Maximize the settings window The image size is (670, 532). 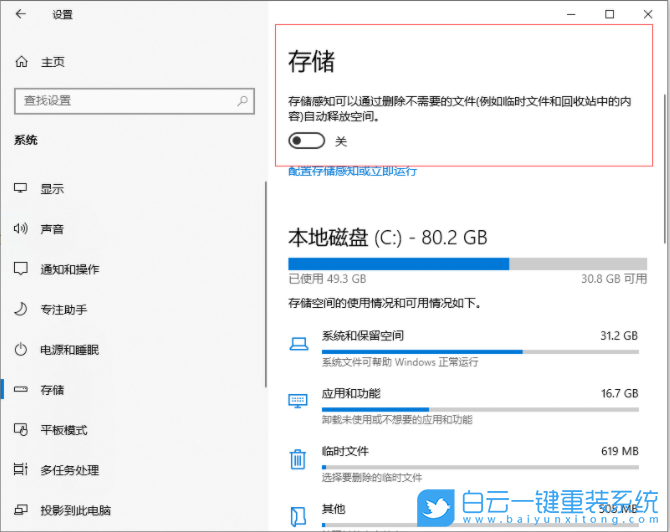[x=609, y=14]
